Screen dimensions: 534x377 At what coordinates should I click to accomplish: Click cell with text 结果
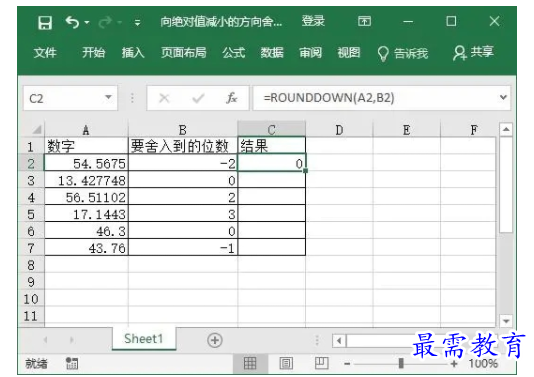tap(271, 146)
